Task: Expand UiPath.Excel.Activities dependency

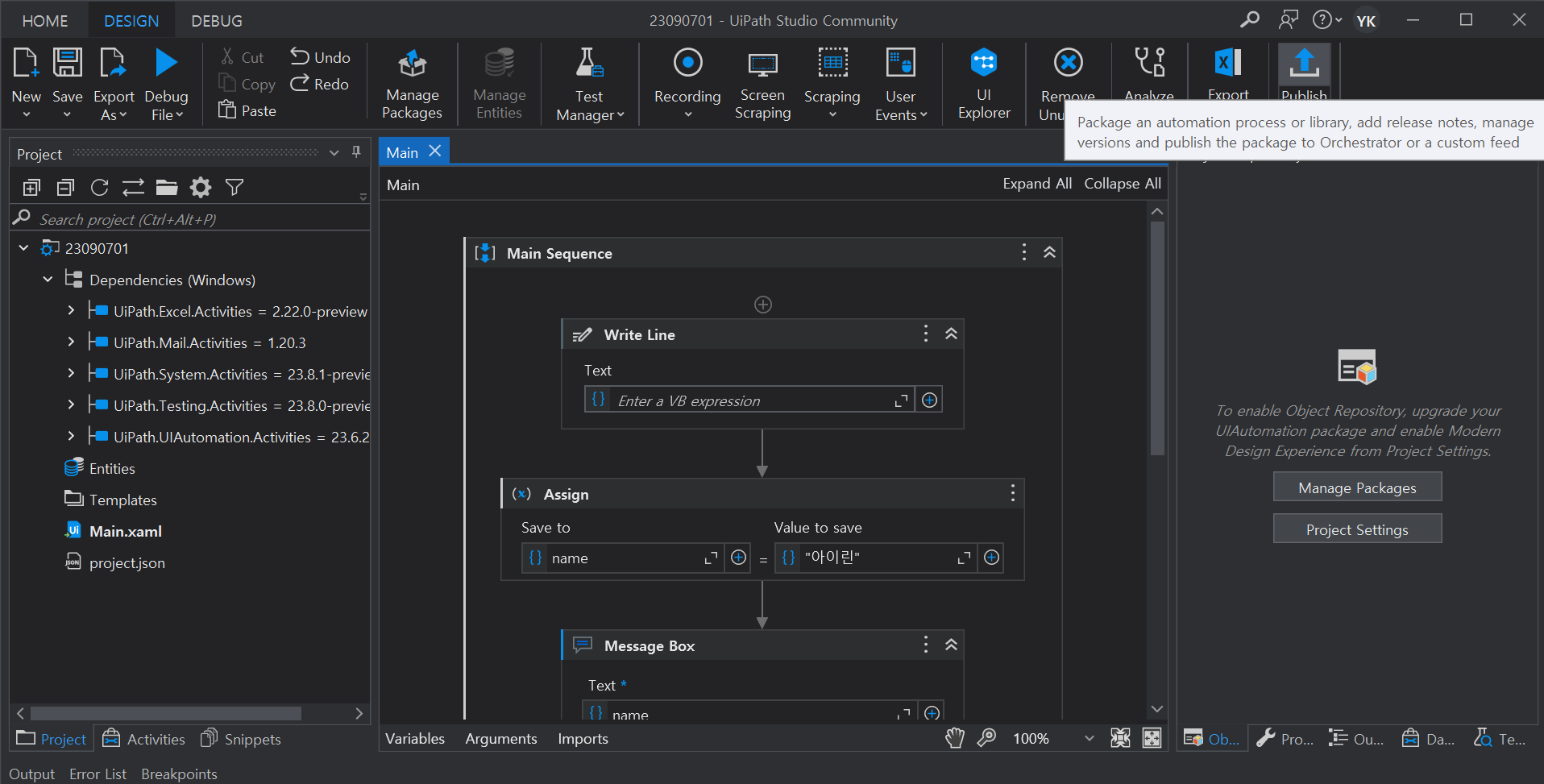Action: click(x=71, y=310)
